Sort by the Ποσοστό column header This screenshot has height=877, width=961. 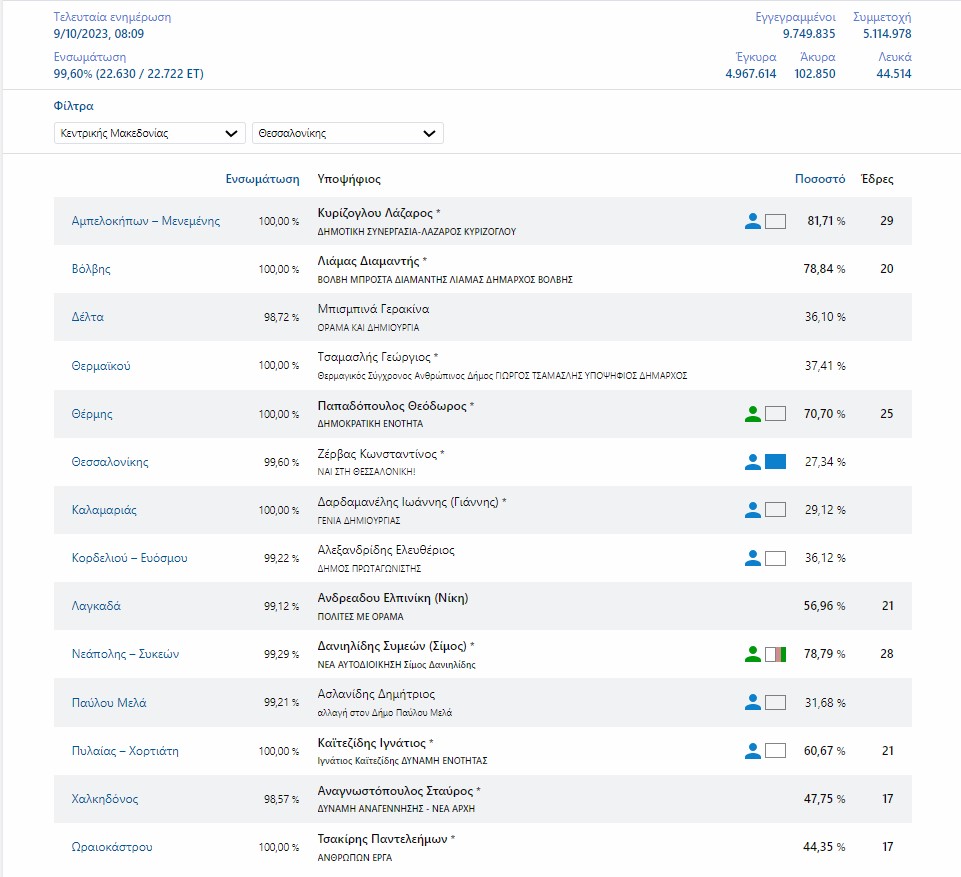click(820, 180)
